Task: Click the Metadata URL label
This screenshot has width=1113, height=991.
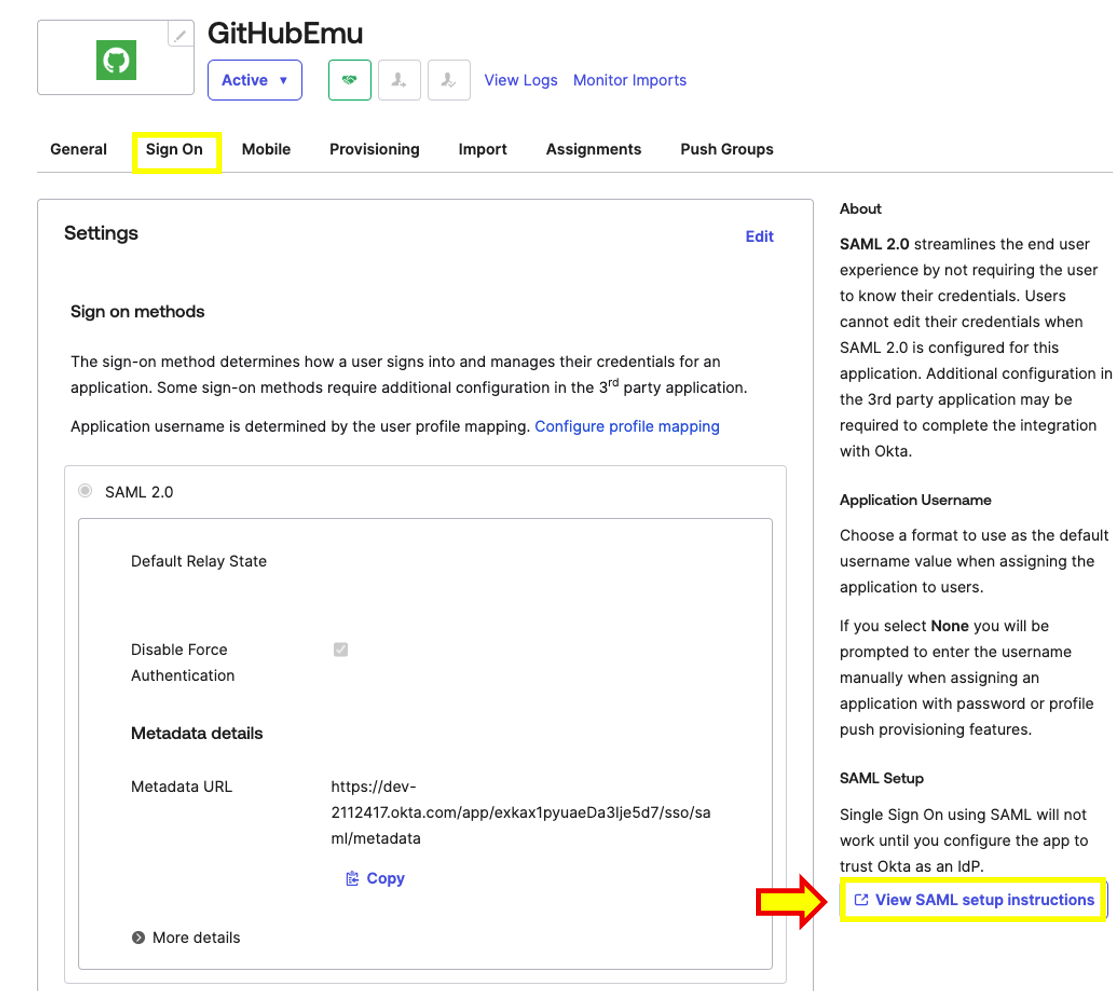Action: click(x=182, y=787)
